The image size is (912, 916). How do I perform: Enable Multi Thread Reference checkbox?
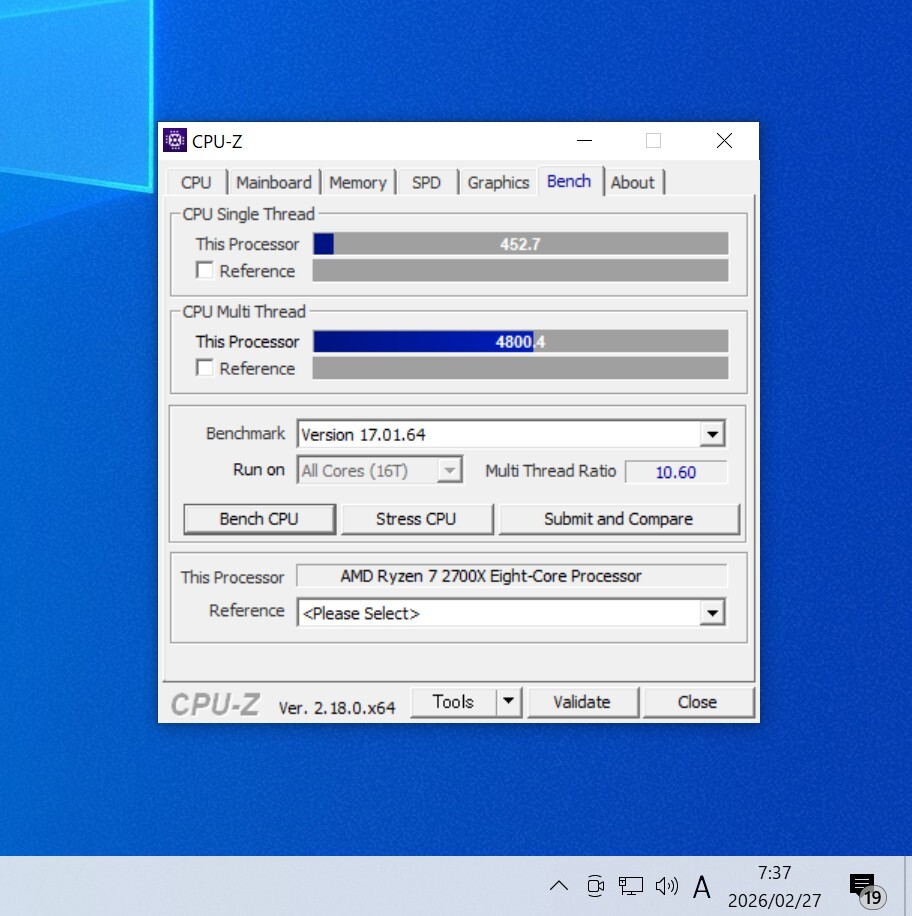(204, 368)
